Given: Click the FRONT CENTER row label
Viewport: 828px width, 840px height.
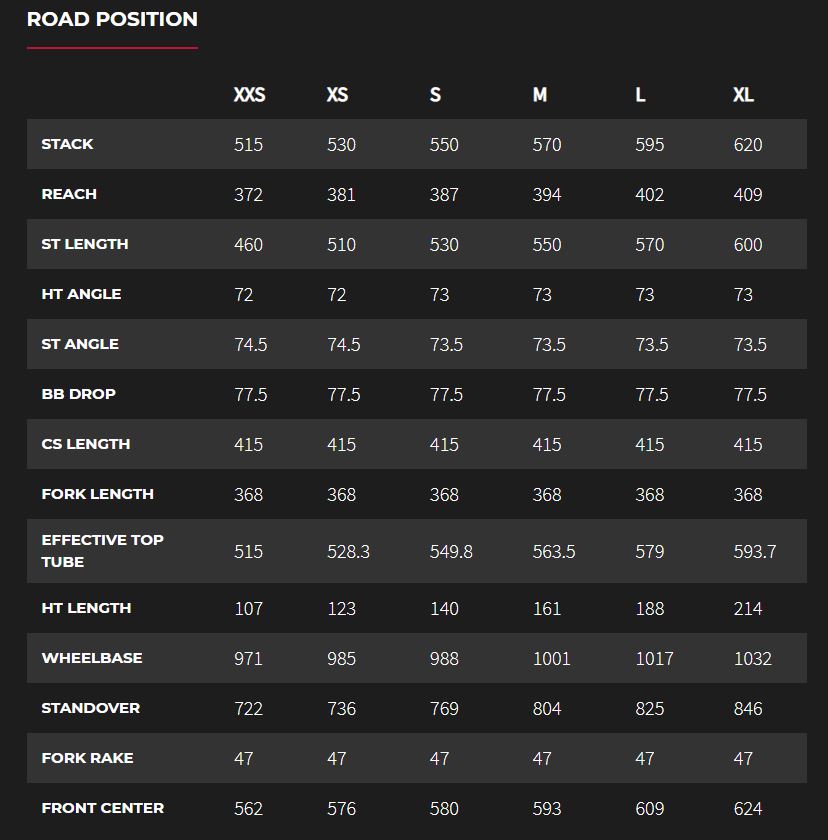Looking at the screenshot, I should pyautogui.click(x=102, y=808).
